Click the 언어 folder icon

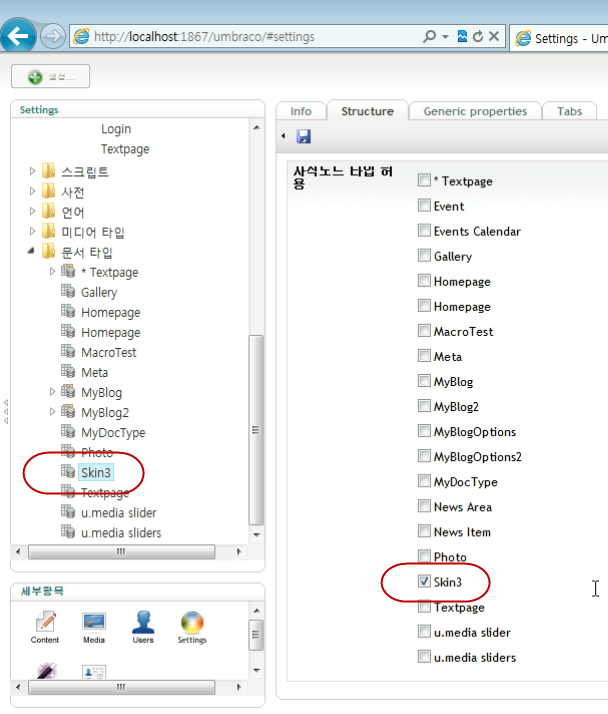(49, 211)
